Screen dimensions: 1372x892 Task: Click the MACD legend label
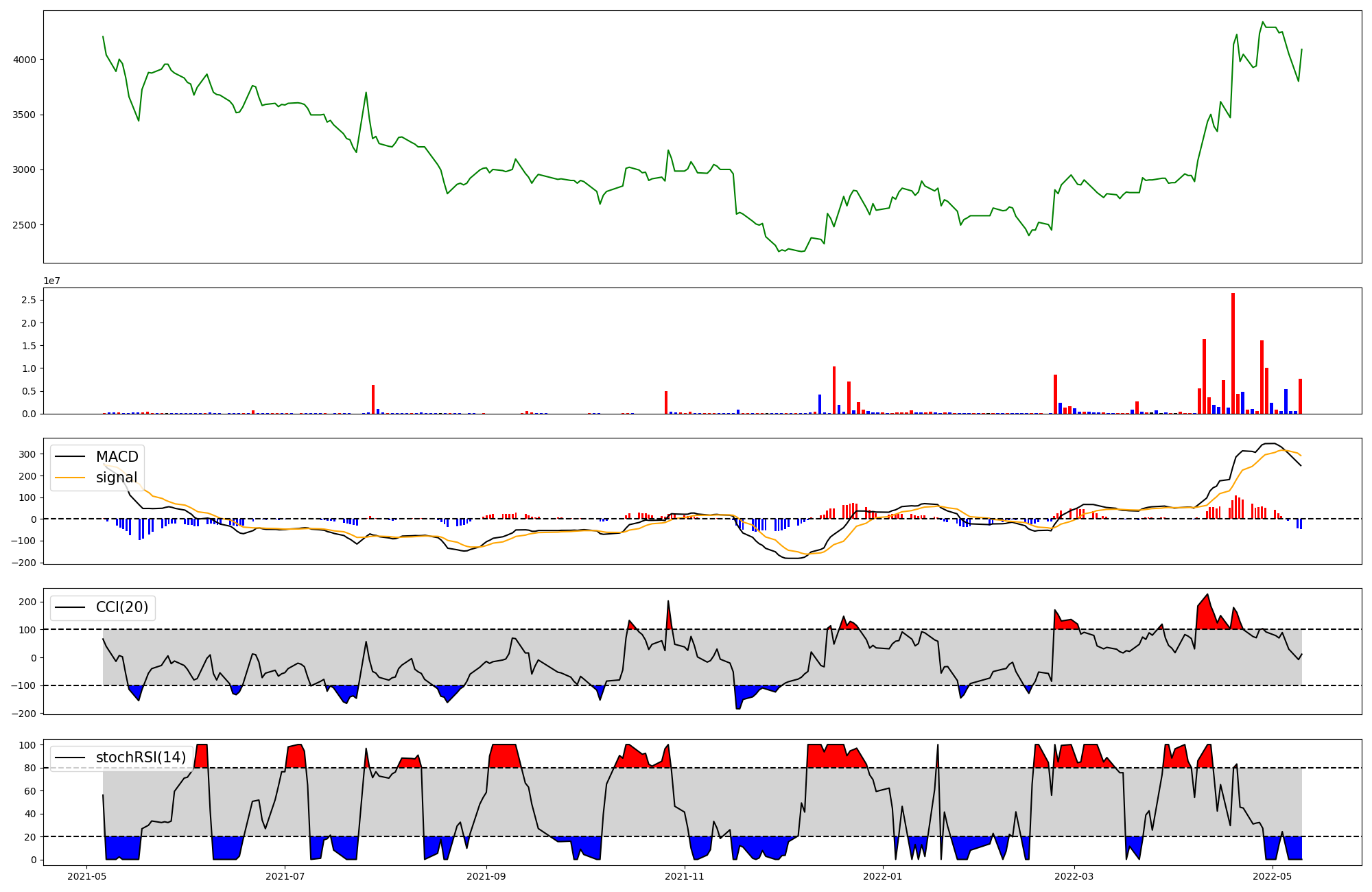[117, 457]
